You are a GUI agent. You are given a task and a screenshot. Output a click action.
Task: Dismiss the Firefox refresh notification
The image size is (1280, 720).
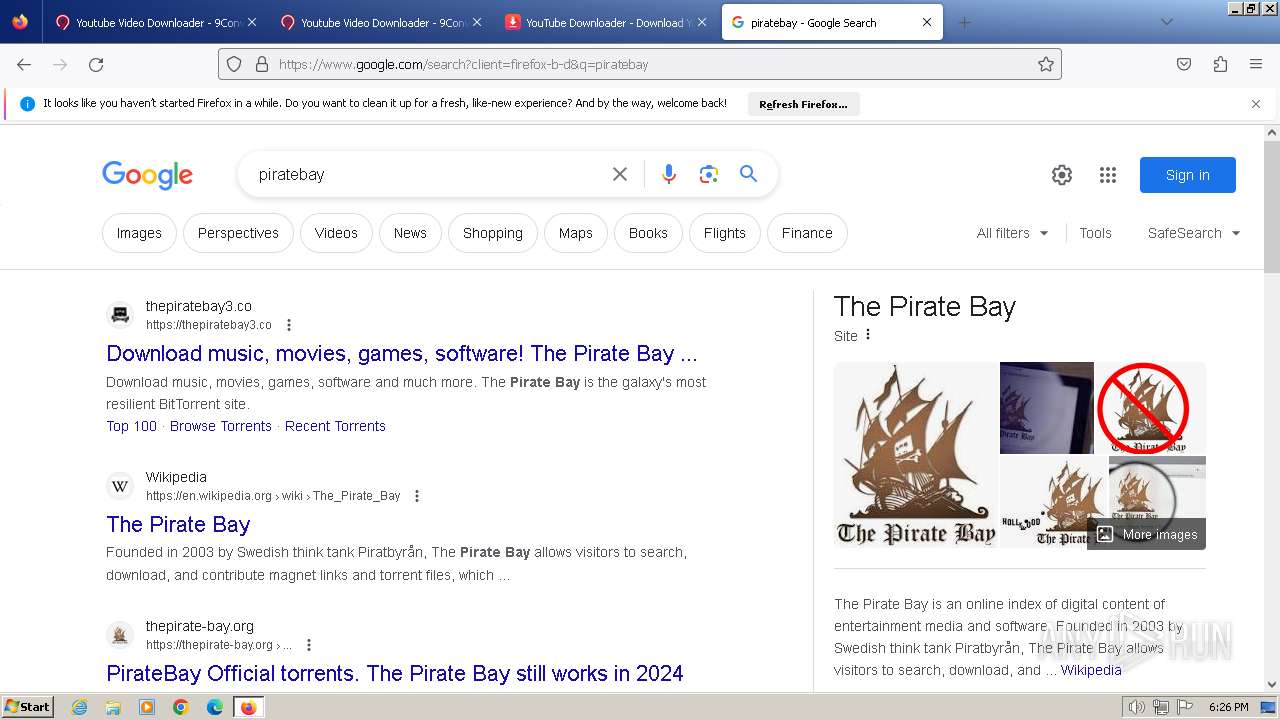(1256, 104)
